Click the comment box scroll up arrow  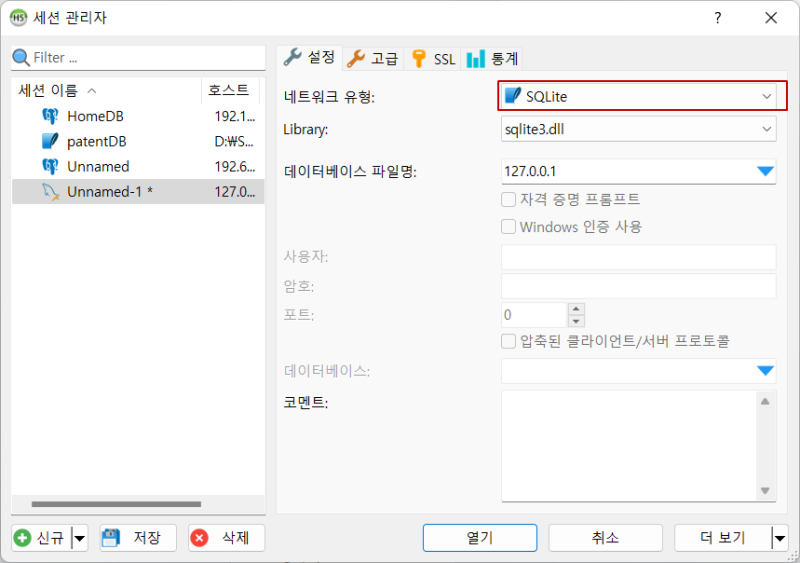(765, 402)
